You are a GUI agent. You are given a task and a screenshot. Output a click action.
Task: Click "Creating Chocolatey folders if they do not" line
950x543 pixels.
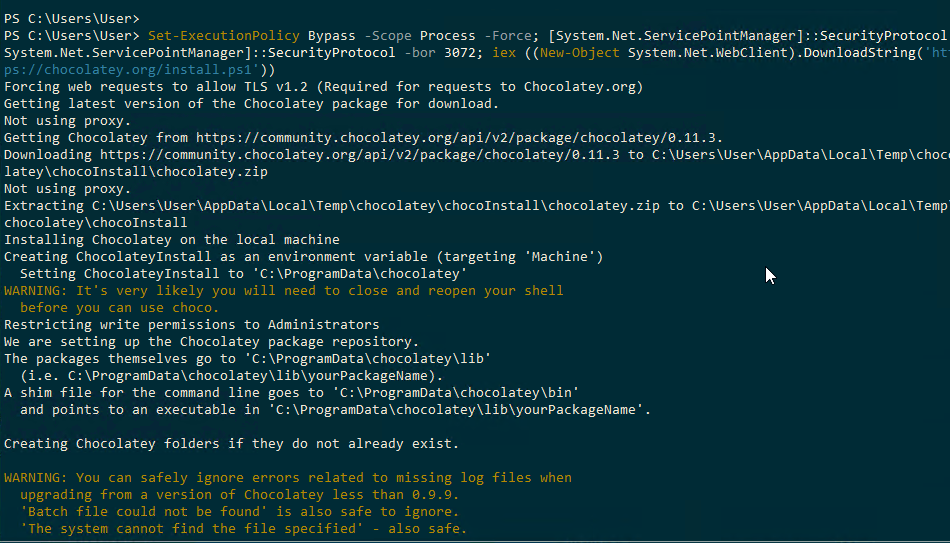231,443
